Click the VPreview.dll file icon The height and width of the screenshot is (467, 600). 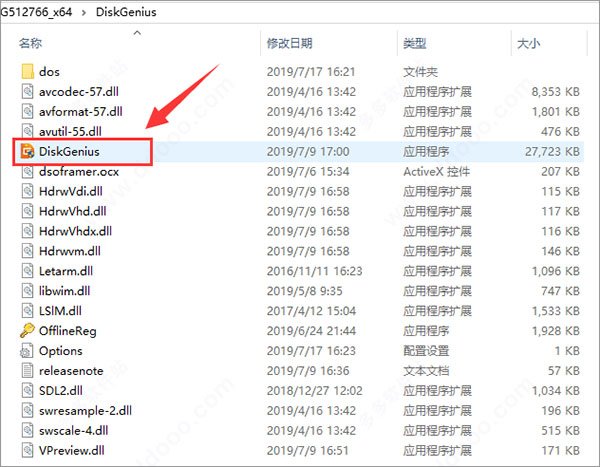28,450
